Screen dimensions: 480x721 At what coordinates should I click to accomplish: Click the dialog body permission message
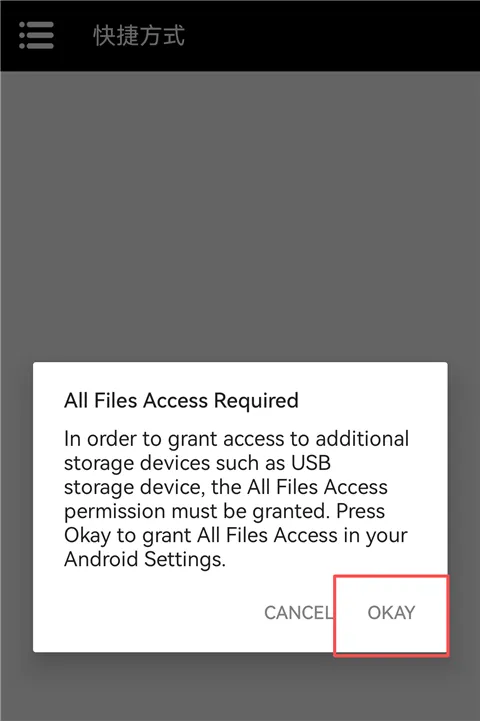236,499
